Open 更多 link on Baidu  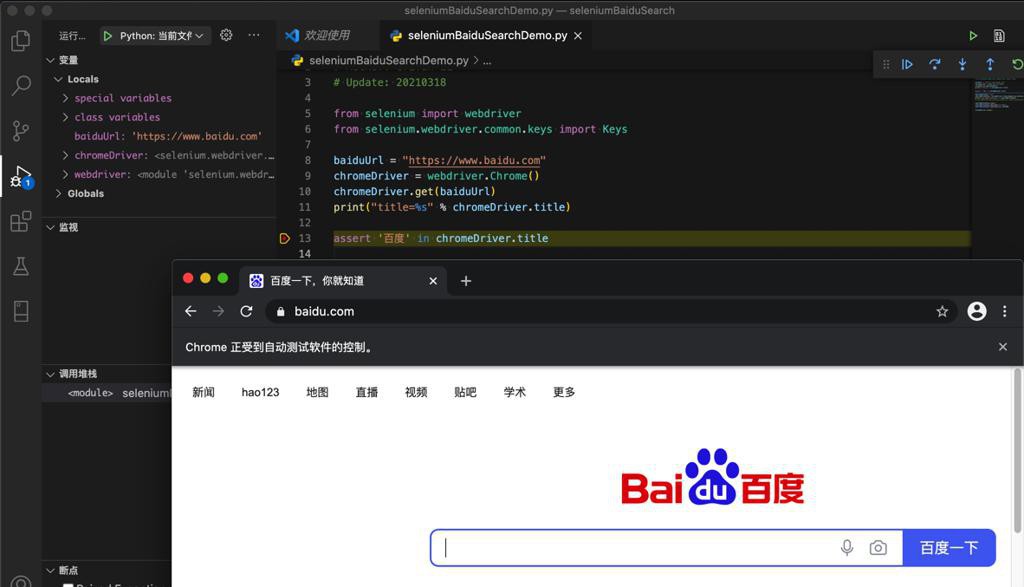point(564,392)
